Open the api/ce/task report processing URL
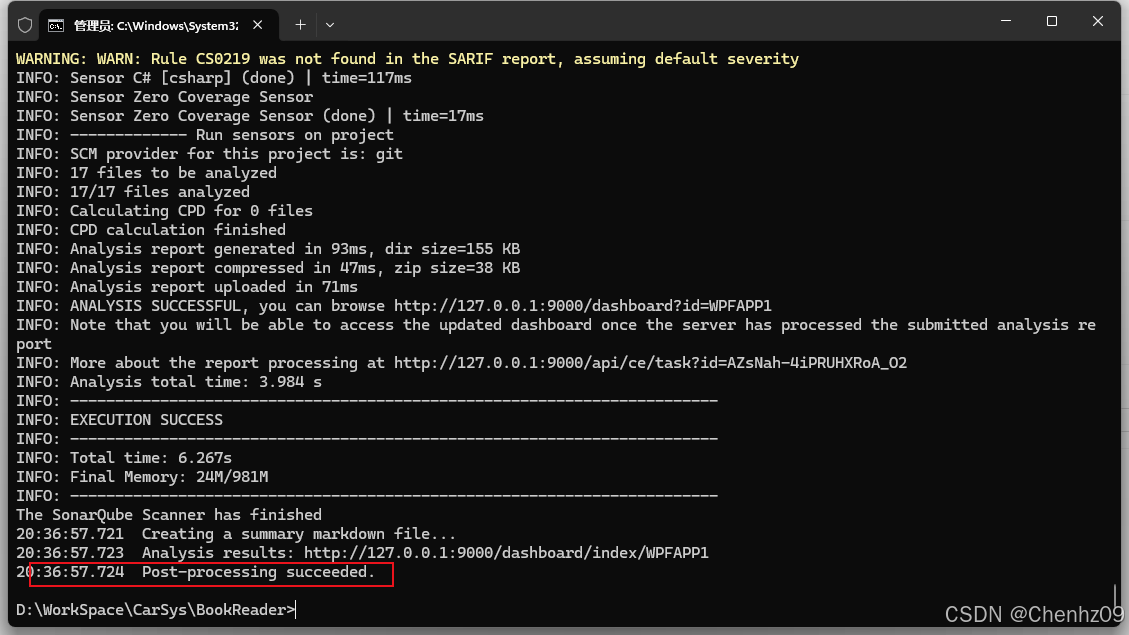 coord(650,363)
